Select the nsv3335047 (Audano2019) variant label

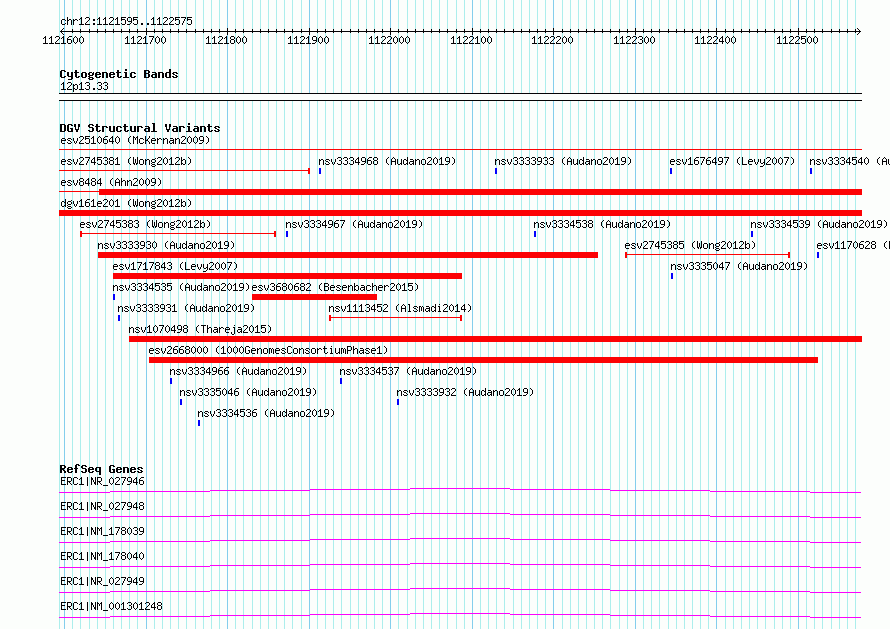[739, 266]
